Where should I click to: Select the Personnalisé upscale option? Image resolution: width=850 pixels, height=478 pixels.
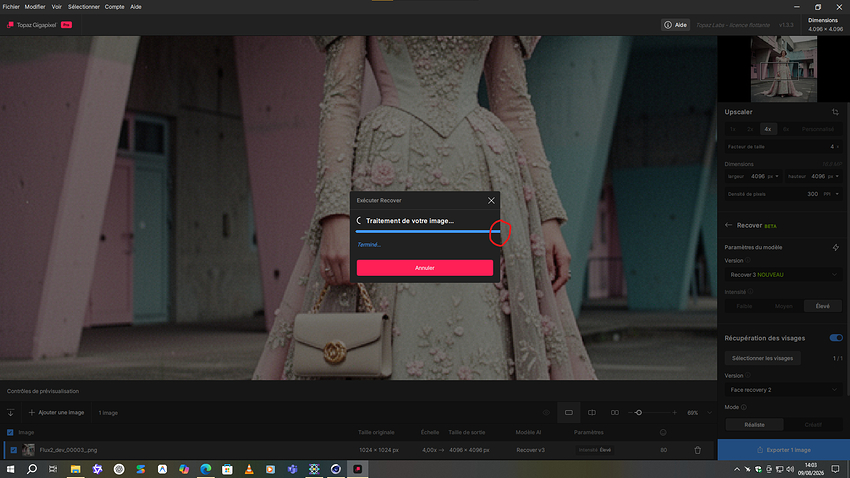click(x=818, y=129)
